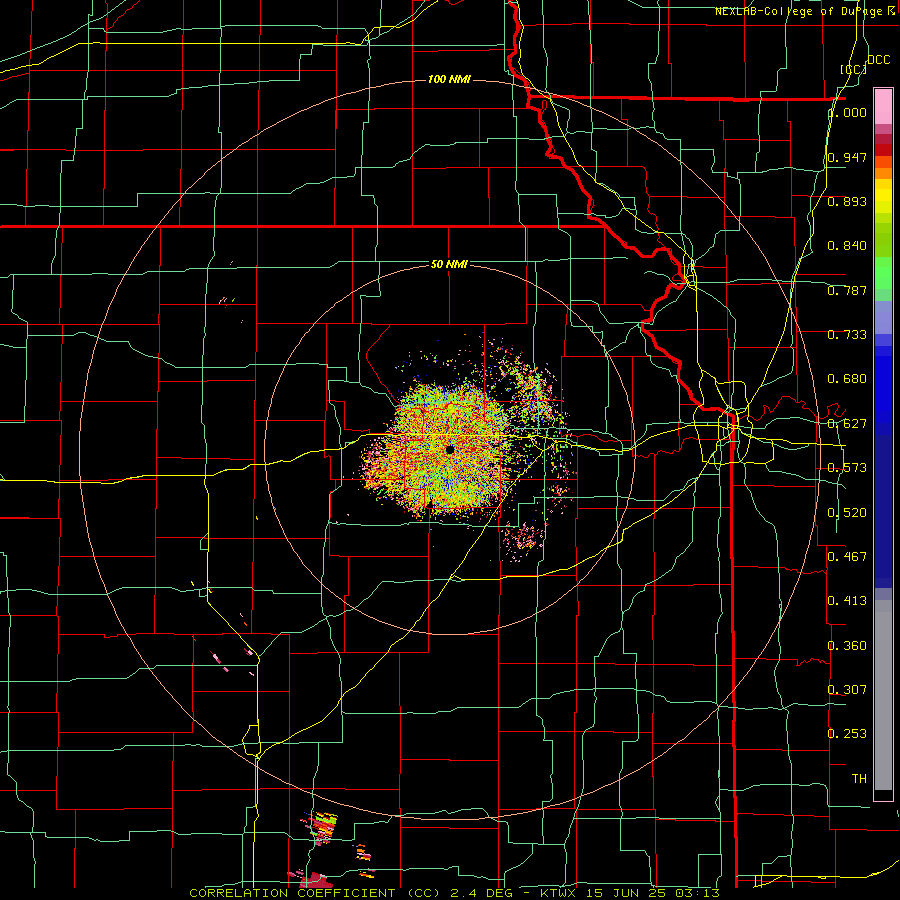900x900 pixels.
Task: Click the 2.4 DEG elevation text in the caption
Action: click(x=482, y=893)
